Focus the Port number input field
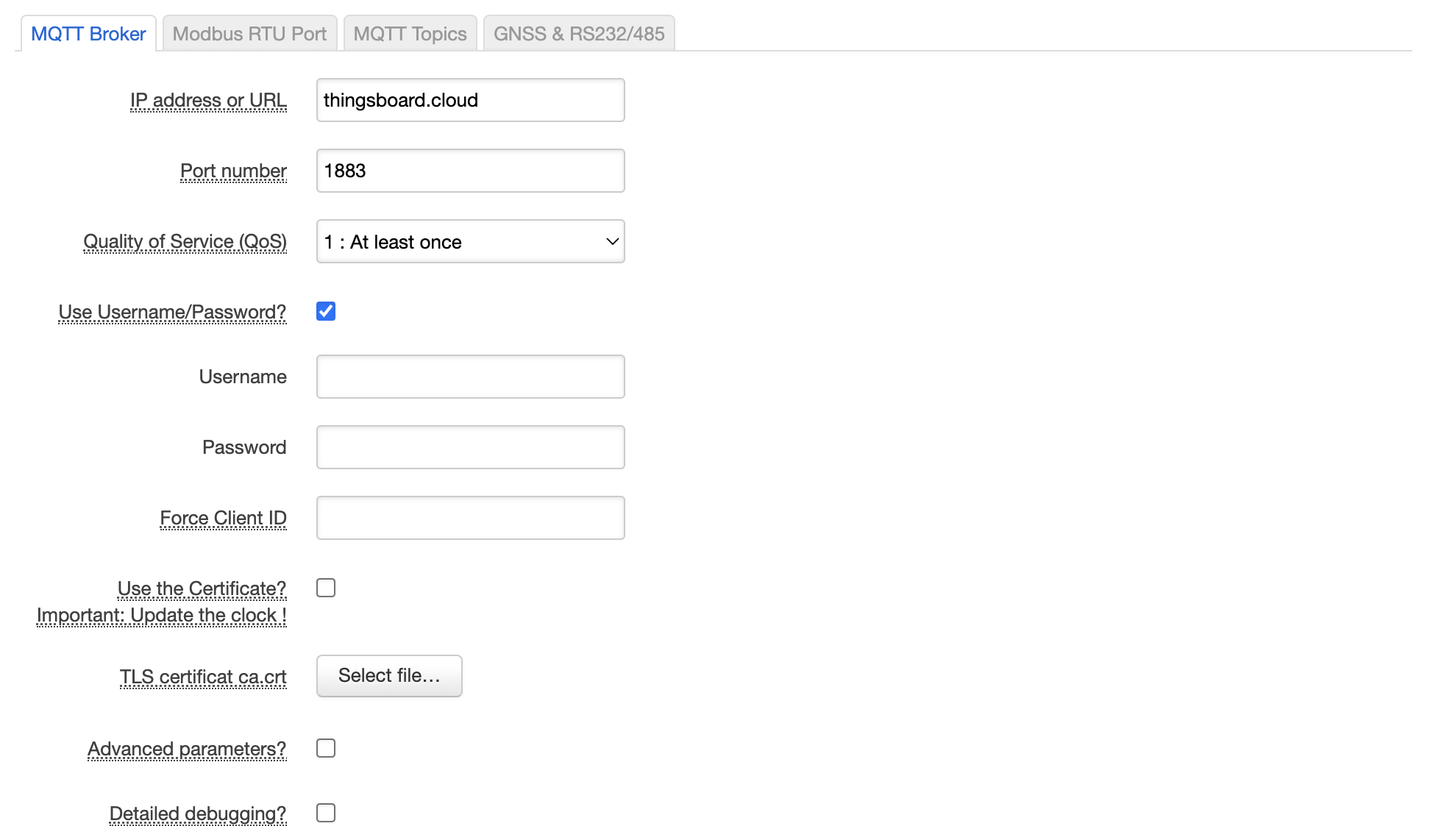Screen dimensions: 1433x840 (470, 171)
